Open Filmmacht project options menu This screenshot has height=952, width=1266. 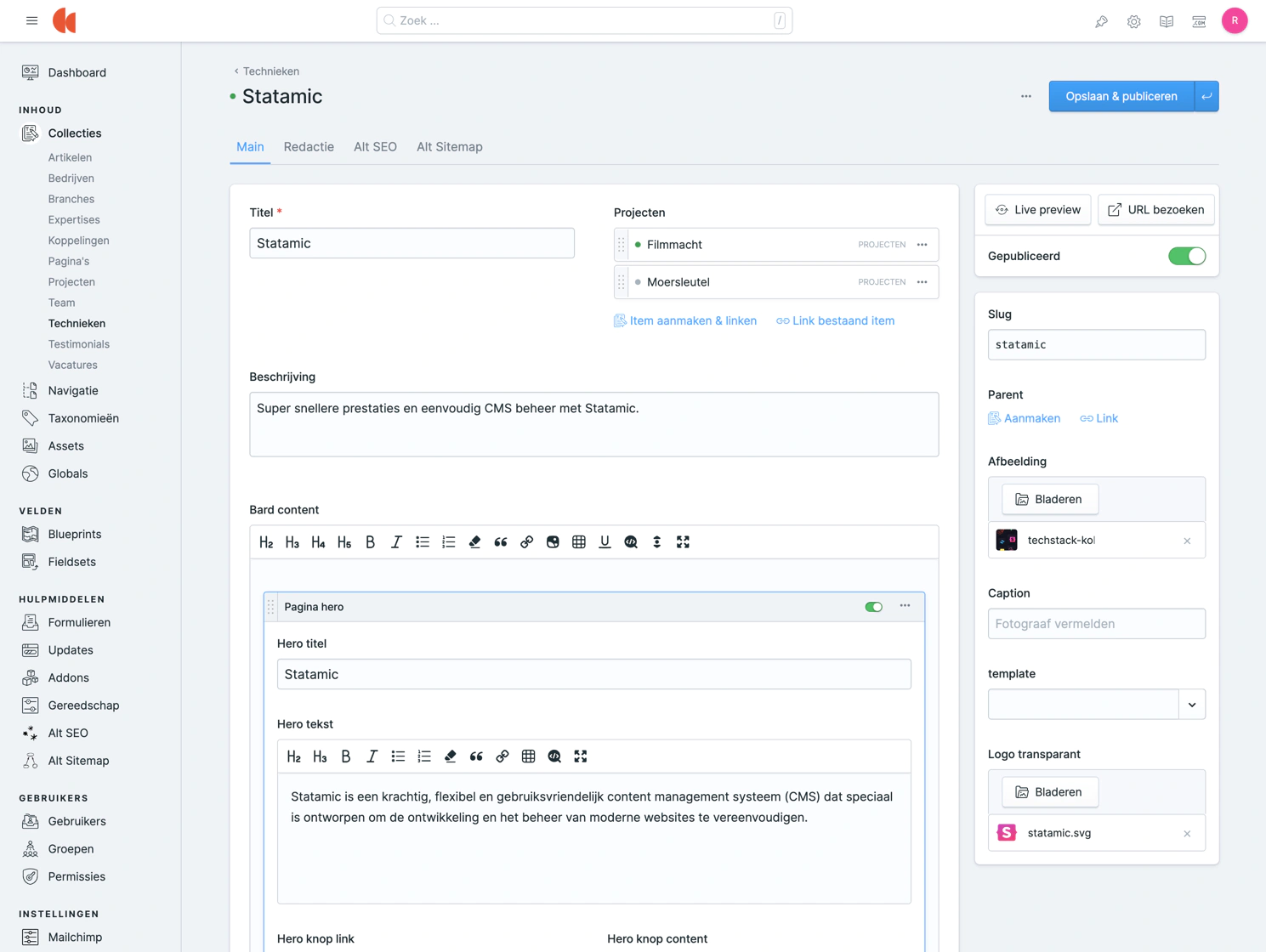click(x=922, y=245)
